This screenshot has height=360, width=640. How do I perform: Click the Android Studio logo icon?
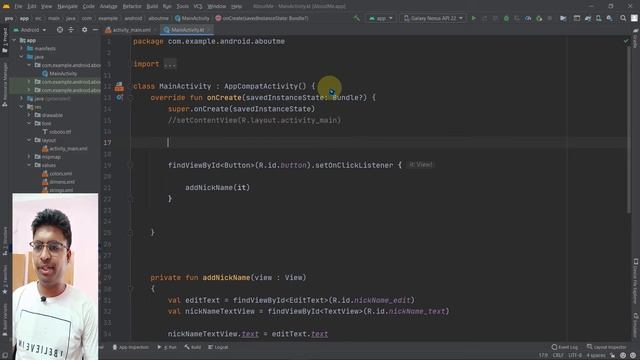6,6
